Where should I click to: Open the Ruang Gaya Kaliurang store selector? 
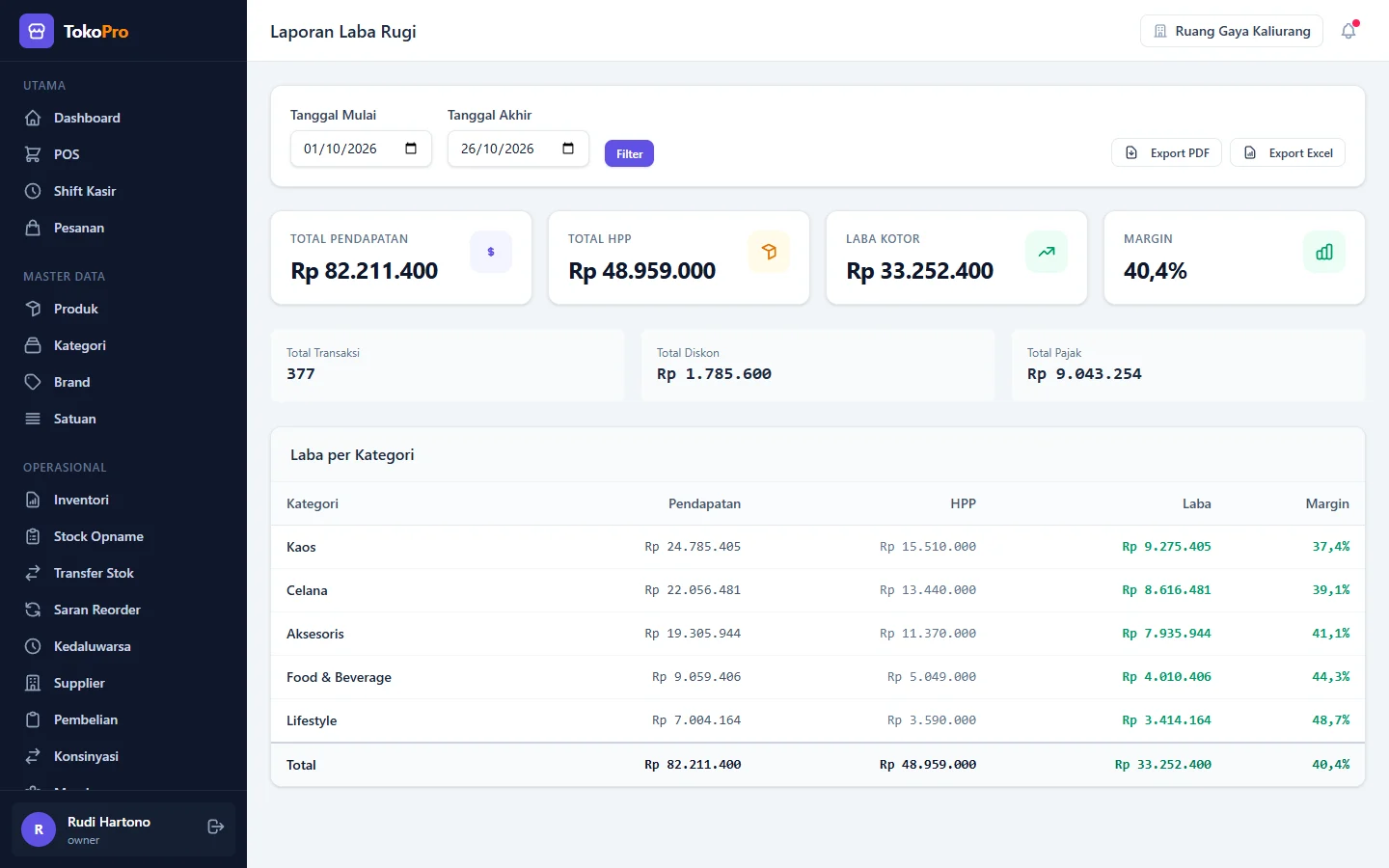tap(1232, 31)
